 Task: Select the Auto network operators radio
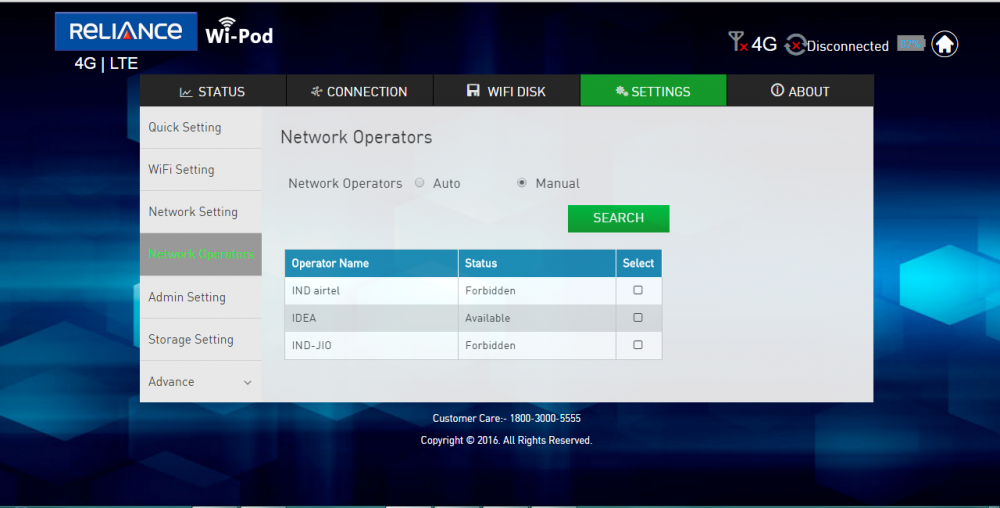(x=420, y=183)
